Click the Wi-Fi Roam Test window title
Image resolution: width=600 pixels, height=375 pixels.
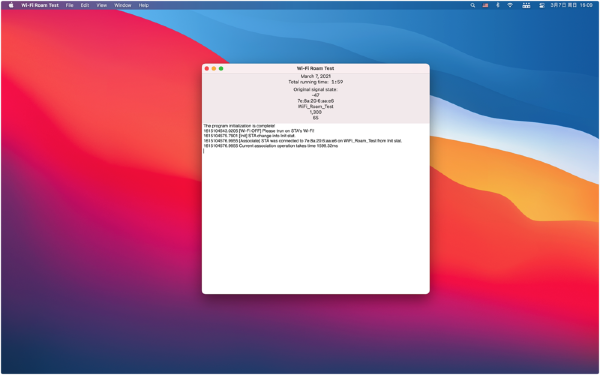(316, 68)
